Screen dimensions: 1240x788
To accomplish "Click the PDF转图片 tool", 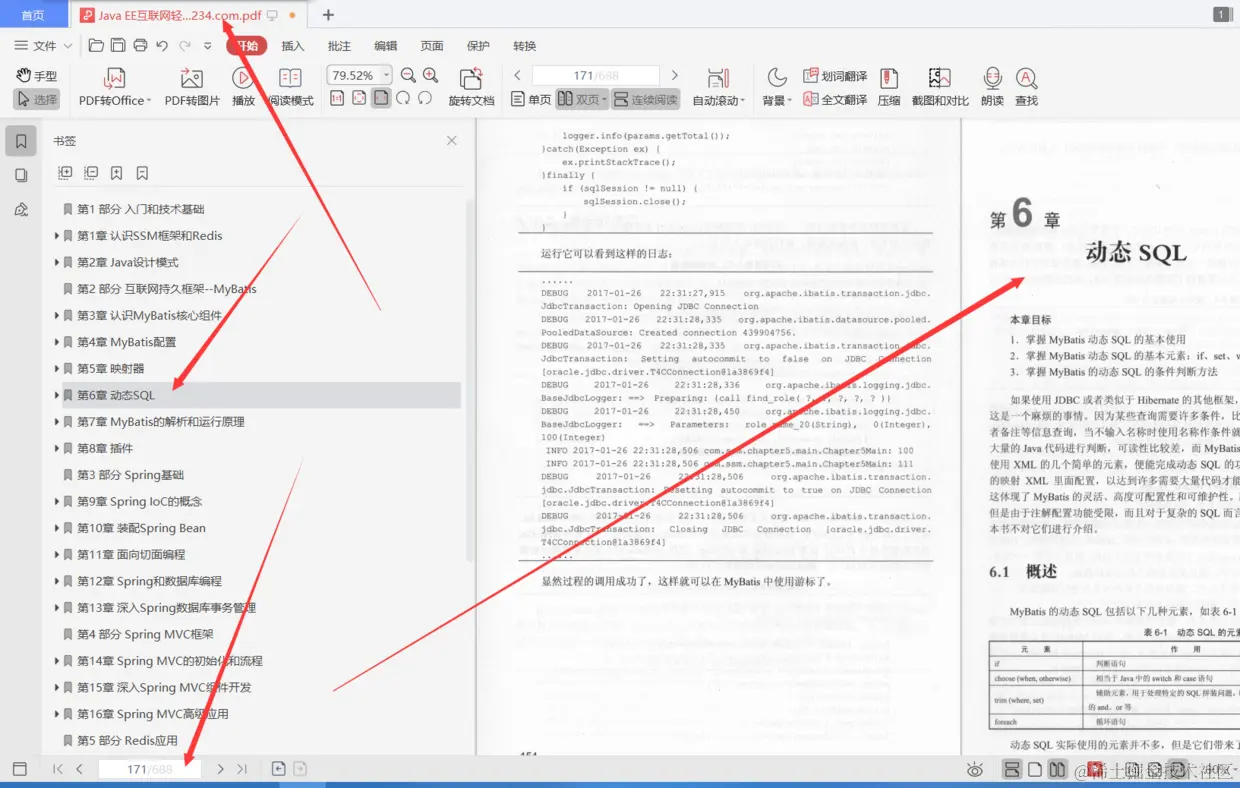I will [x=192, y=87].
